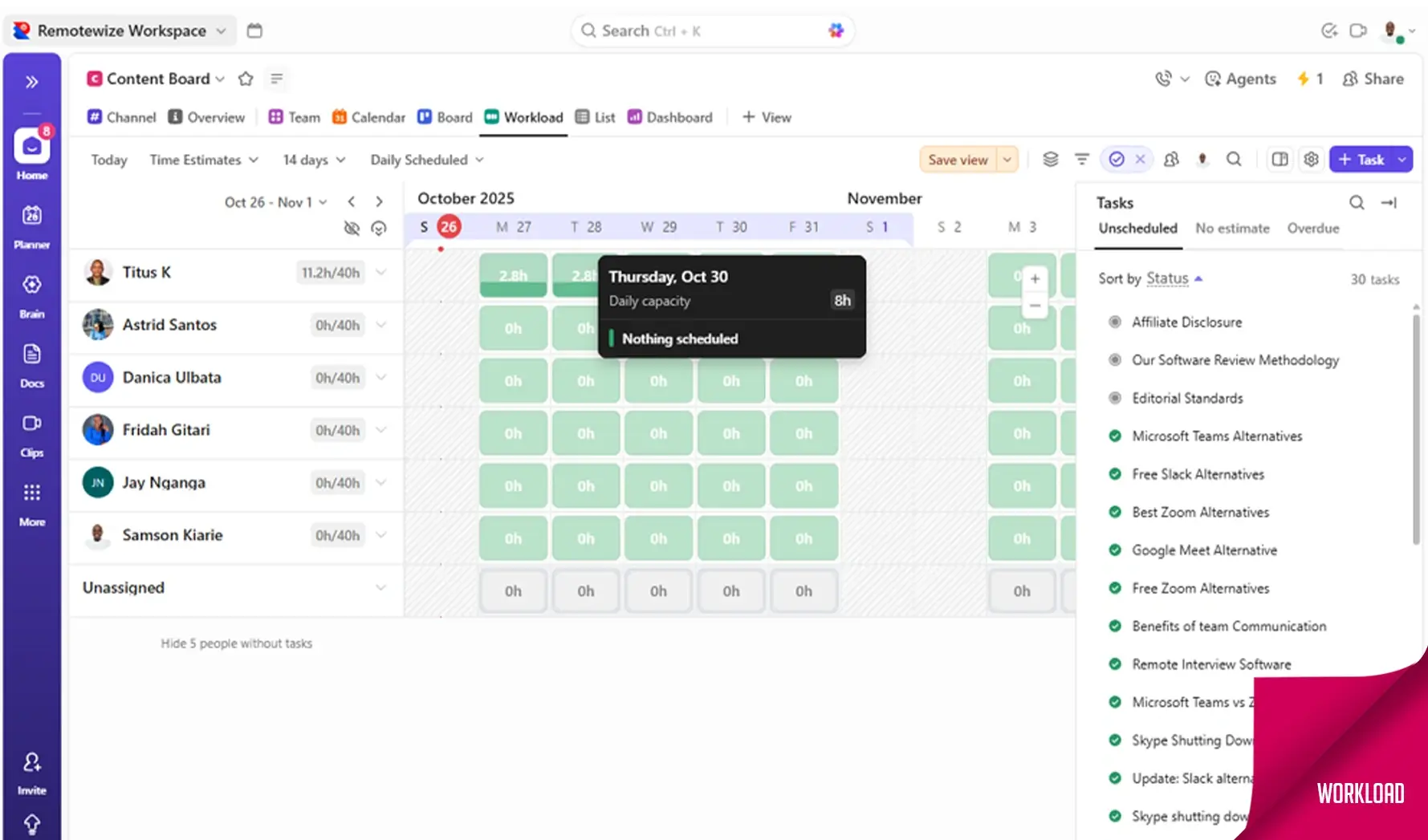Collapse the Tasks side panel

pyautogui.click(x=1389, y=203)
